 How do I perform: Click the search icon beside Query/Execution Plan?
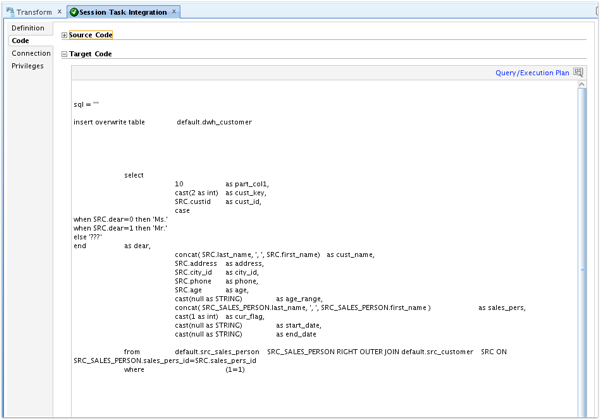578,72
